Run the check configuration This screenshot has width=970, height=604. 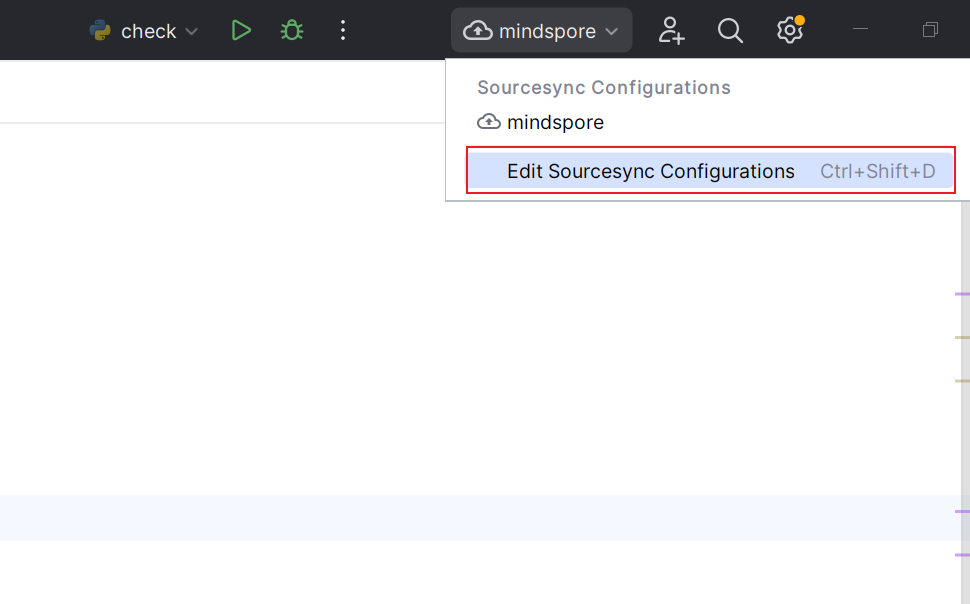click(x=241, y=30)
